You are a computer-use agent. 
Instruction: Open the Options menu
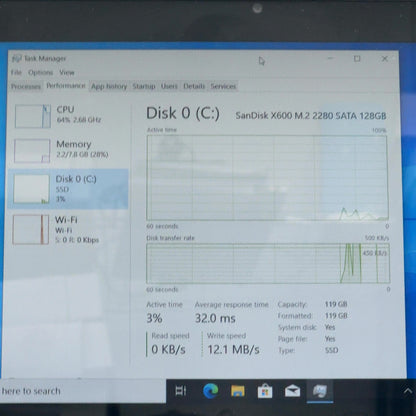40,72
